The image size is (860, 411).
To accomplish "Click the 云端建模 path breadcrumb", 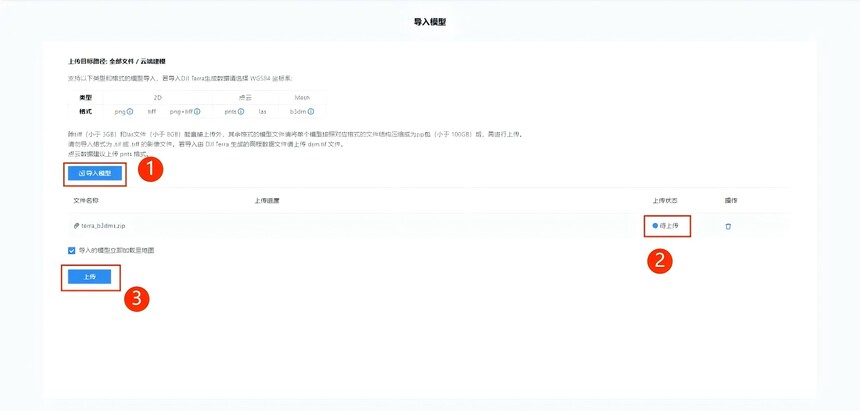I will [x=153, y=61].
